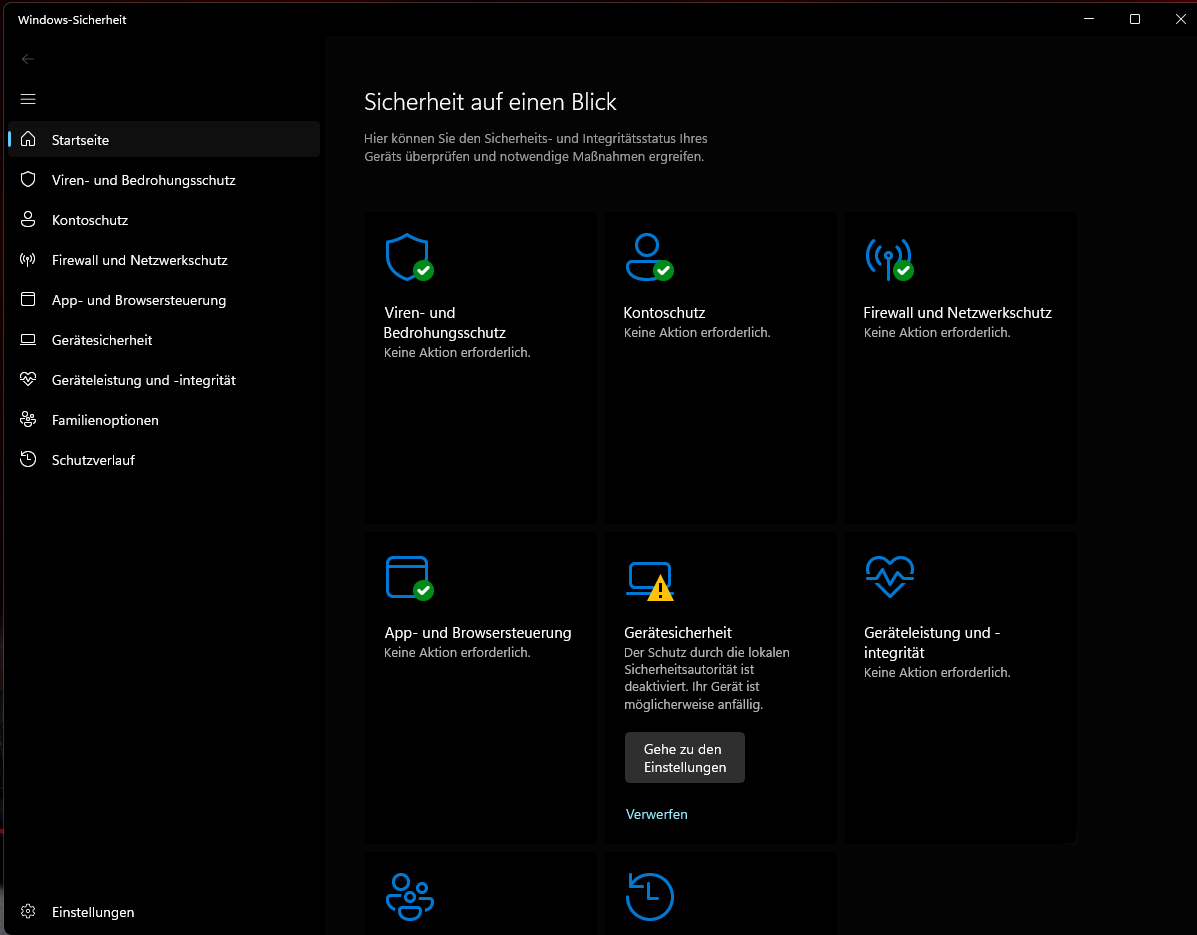Open the Geräteleistung heart monitor tile icon
The height and width of the screenshot is (935, 1197).
pos(889,577)
